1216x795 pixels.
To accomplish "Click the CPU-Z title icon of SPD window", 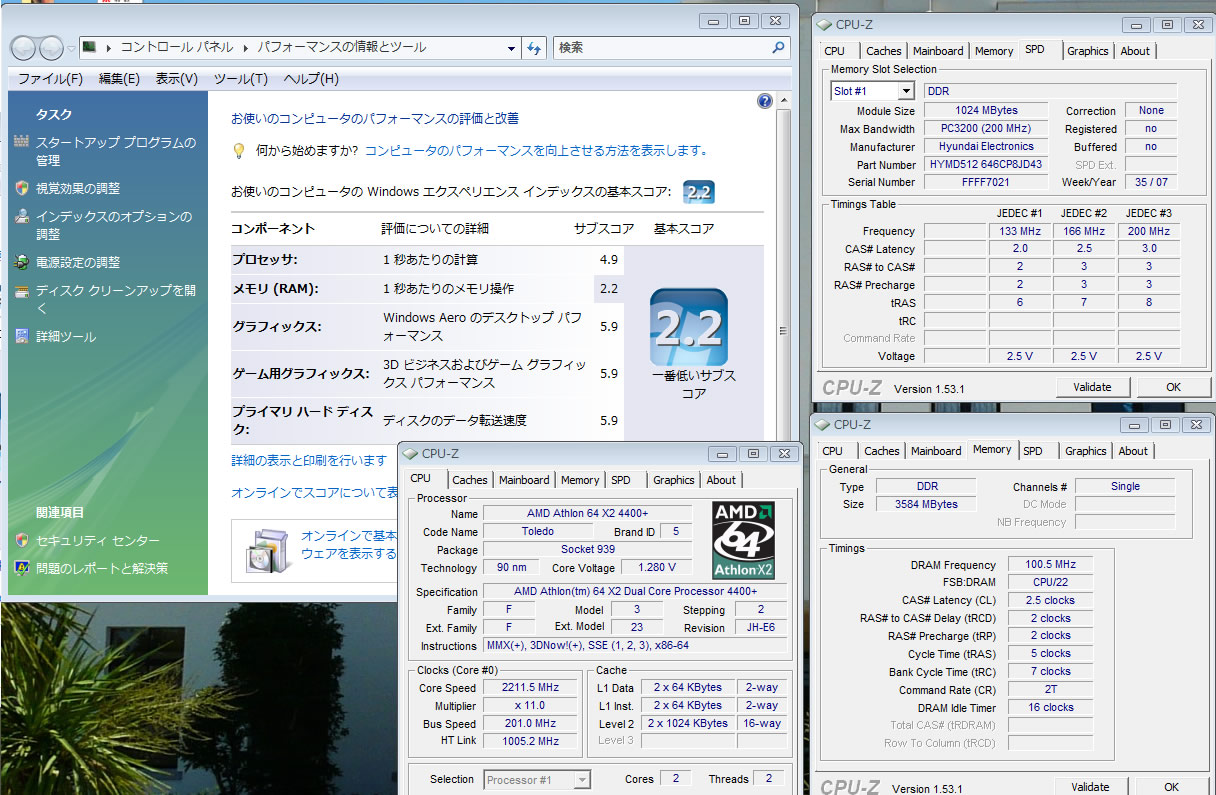I will click(x=825, y=24).
